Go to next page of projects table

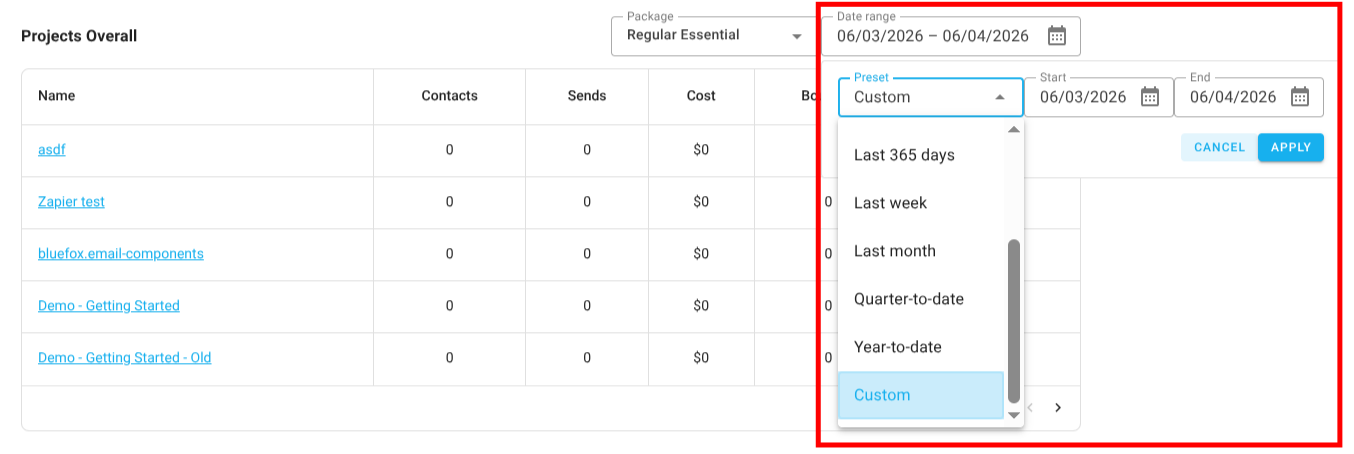[1058, 408]
